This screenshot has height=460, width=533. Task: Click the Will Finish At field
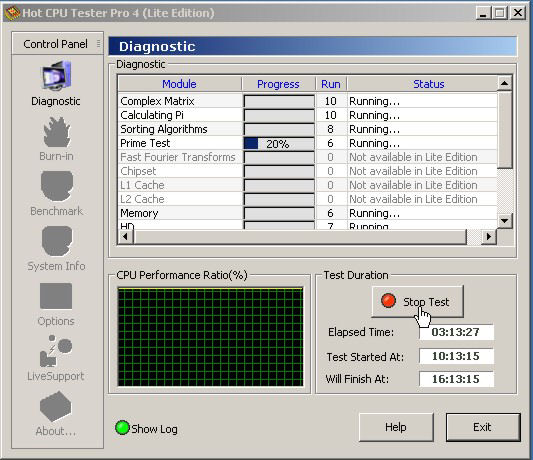[x=456, y=379]
